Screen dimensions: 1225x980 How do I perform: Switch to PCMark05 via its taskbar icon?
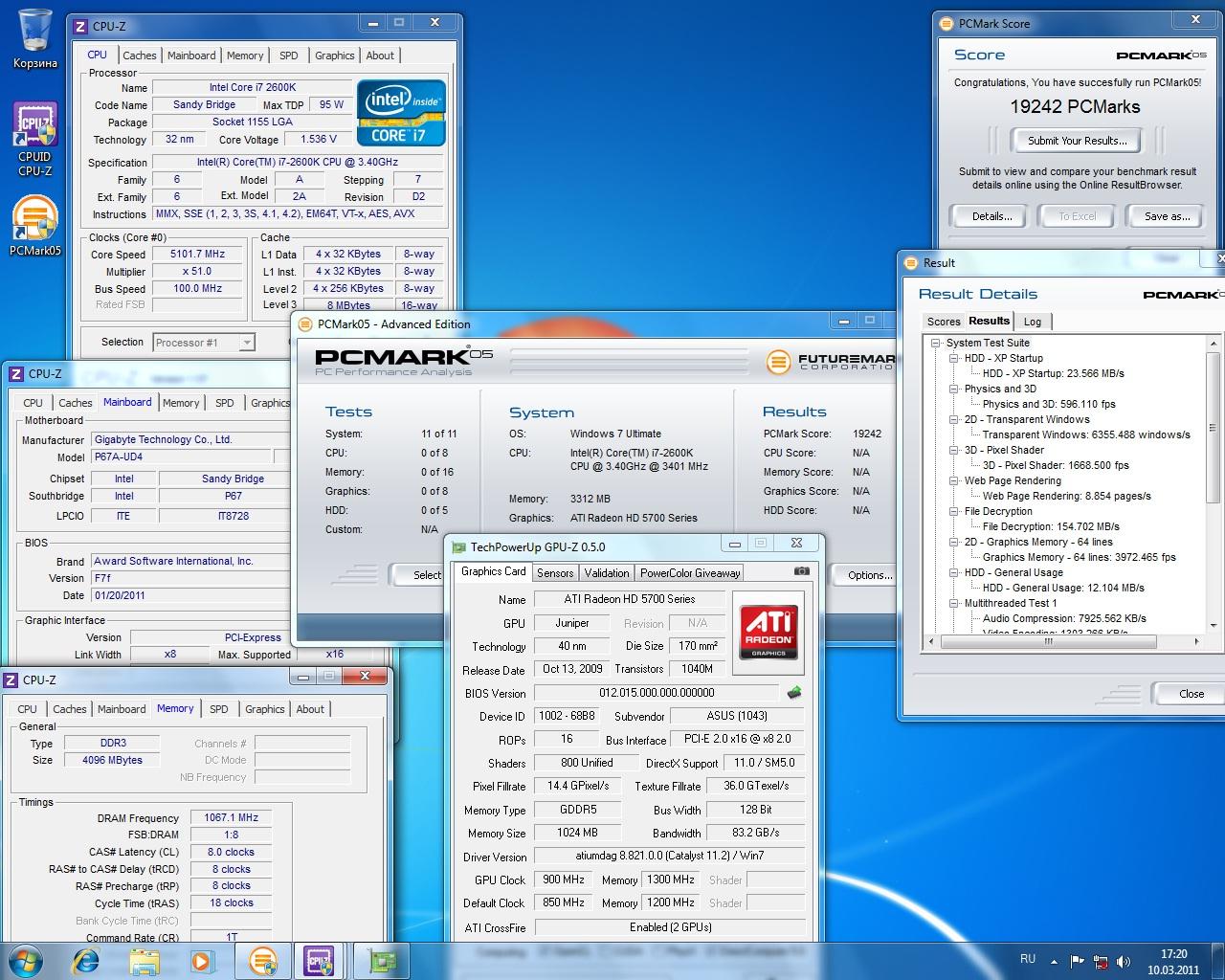click(263, 960)
